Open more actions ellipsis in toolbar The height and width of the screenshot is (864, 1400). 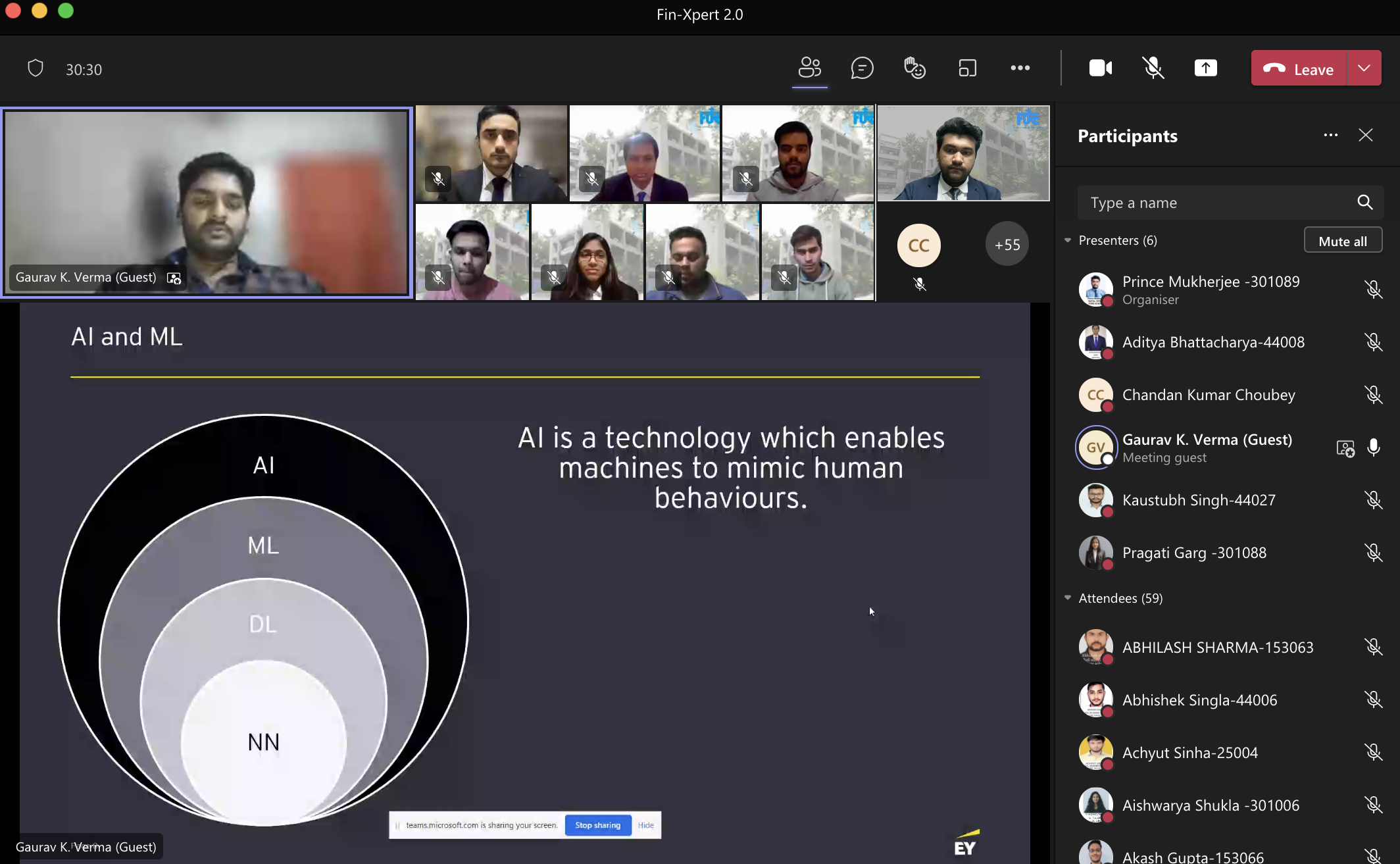pos(1020,68)
